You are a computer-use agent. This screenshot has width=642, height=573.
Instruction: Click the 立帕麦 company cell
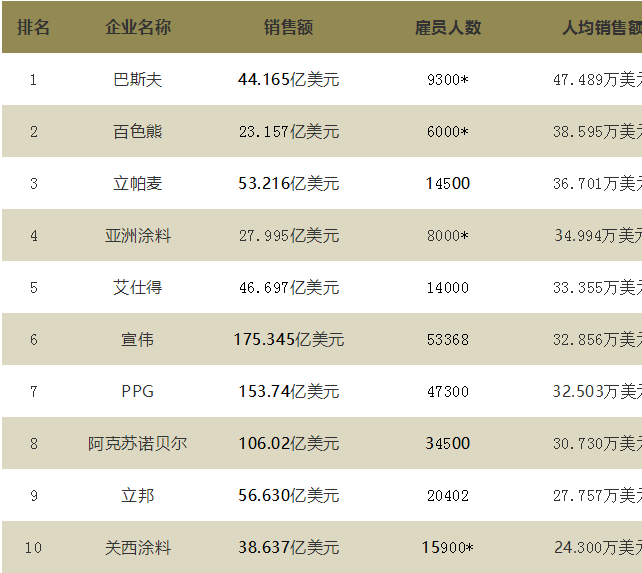click(138, 183)
